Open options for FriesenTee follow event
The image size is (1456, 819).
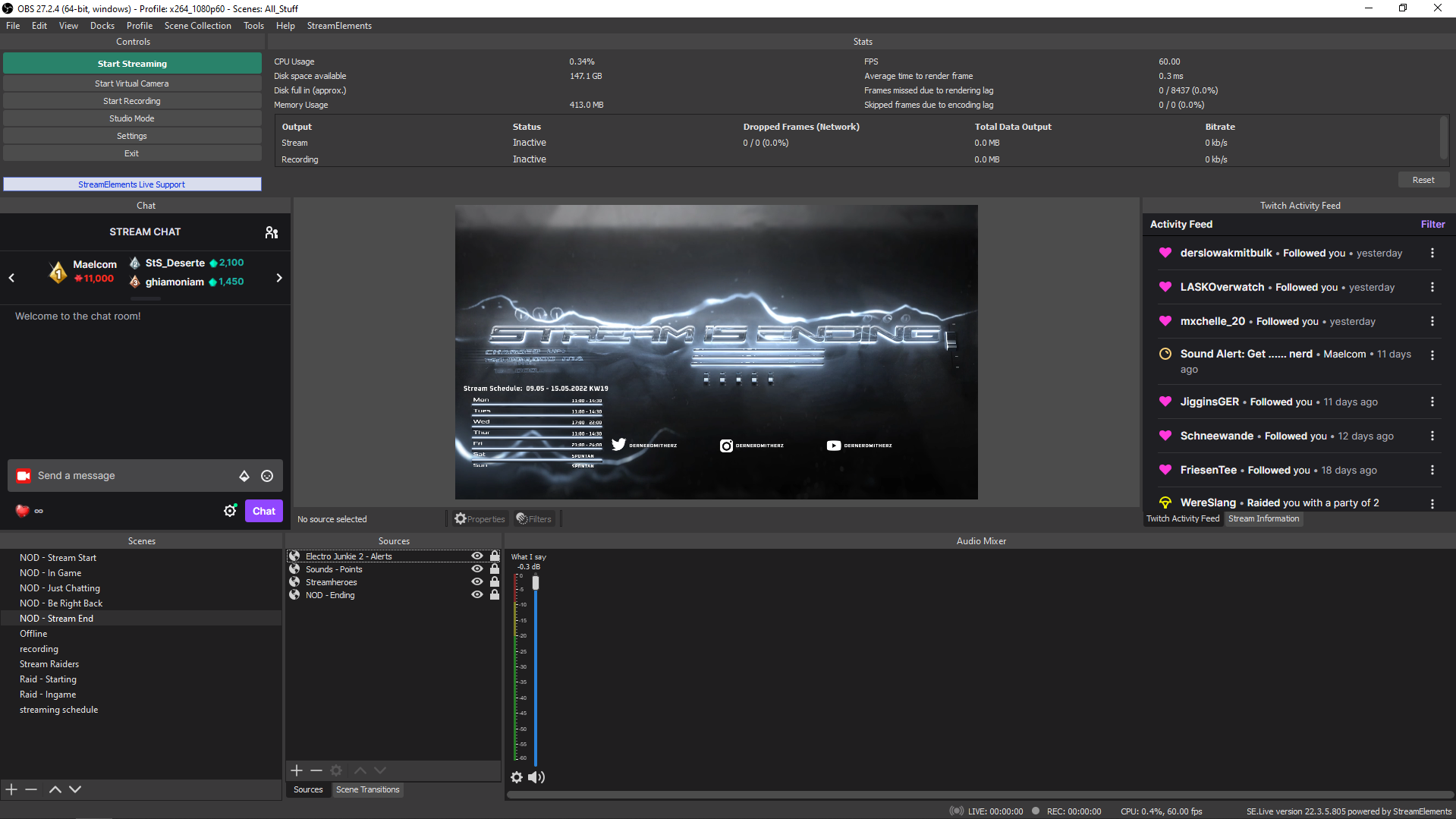[1432, 471]
